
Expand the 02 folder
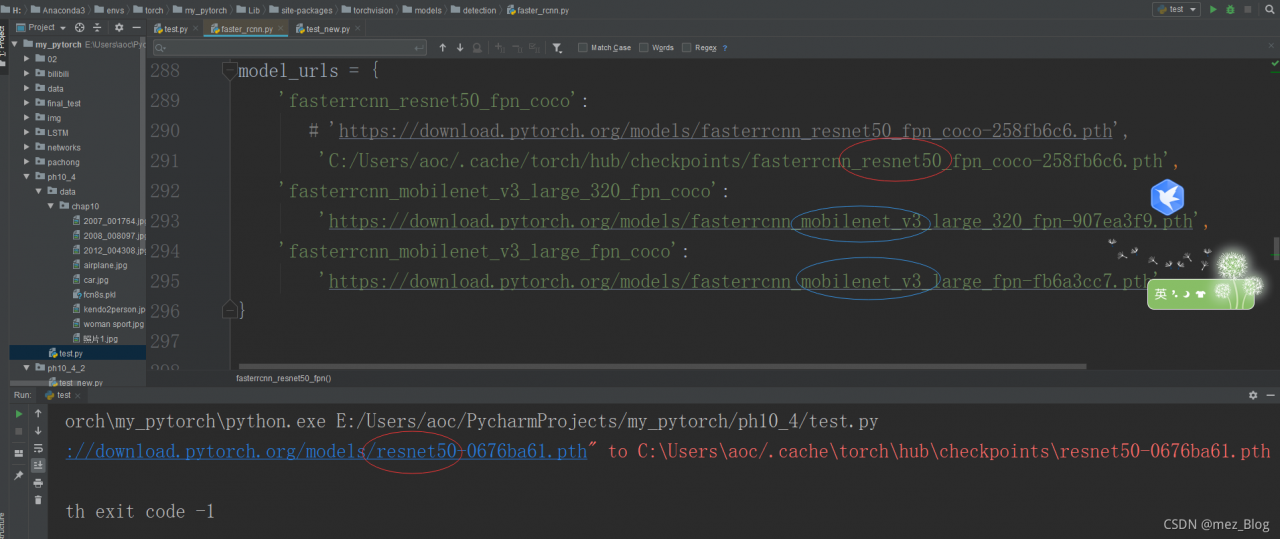tap(27, 59)
